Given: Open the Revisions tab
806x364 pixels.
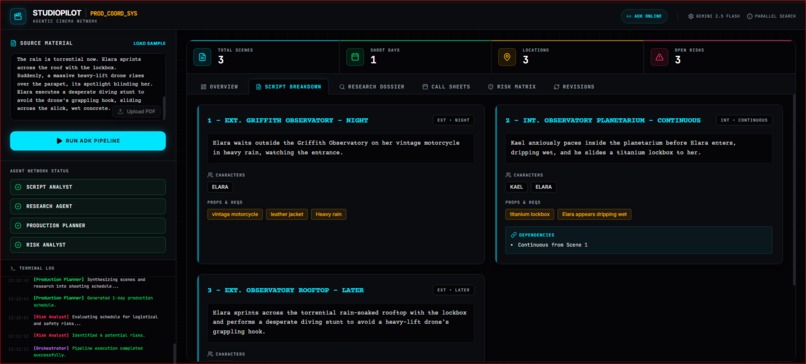Looking at the screenshot, I should pyautogui.click(x=574, y=87).
